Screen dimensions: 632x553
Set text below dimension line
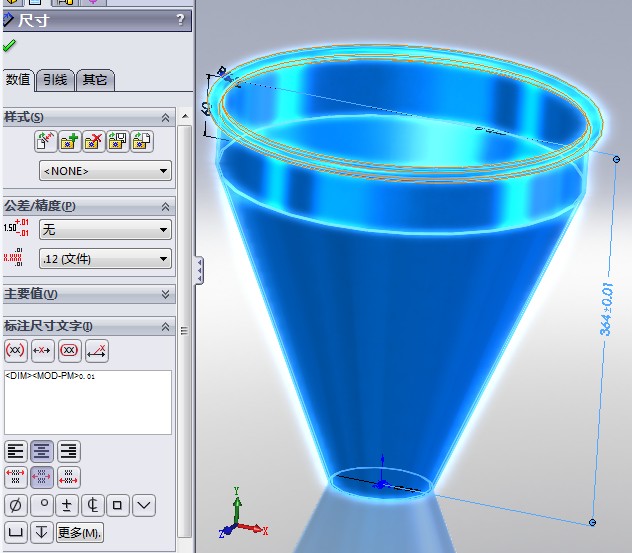(69, 477)
